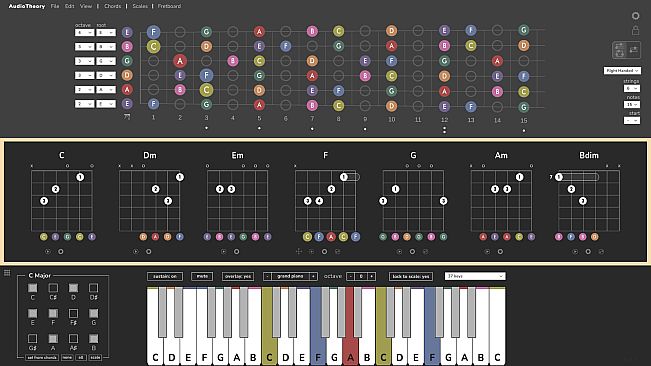
Task: Toggle the G# note checkbox
Action: coord(32,338)
